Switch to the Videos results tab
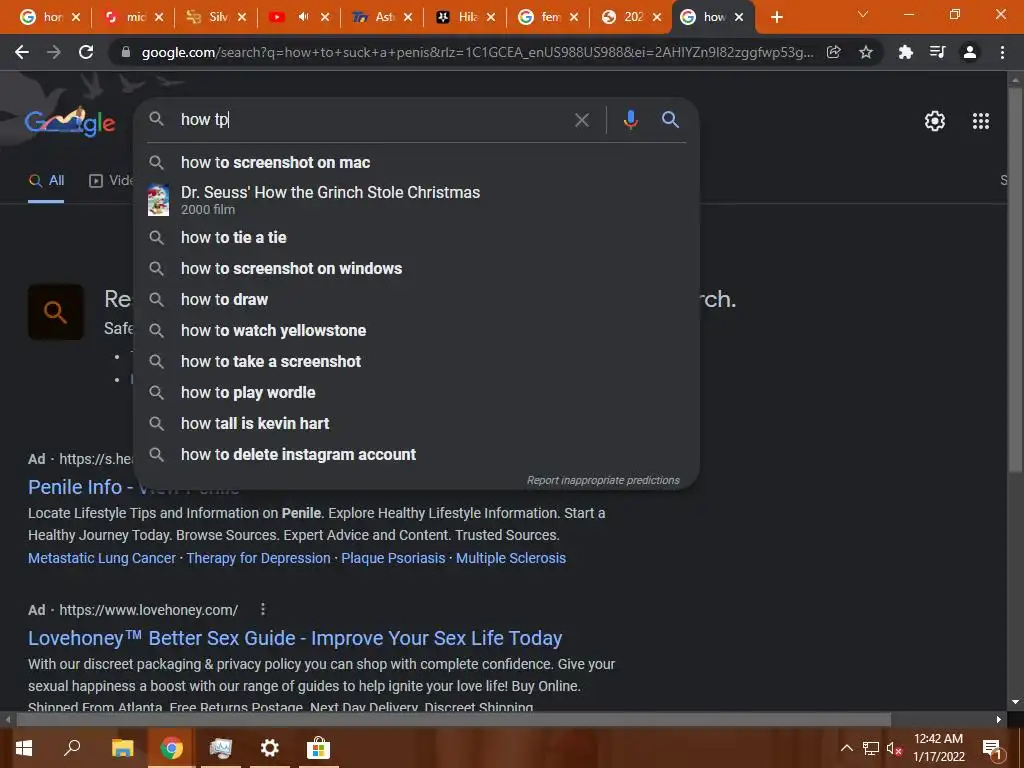The height and width of the screenshot is (768, 1024). point(111,181)
